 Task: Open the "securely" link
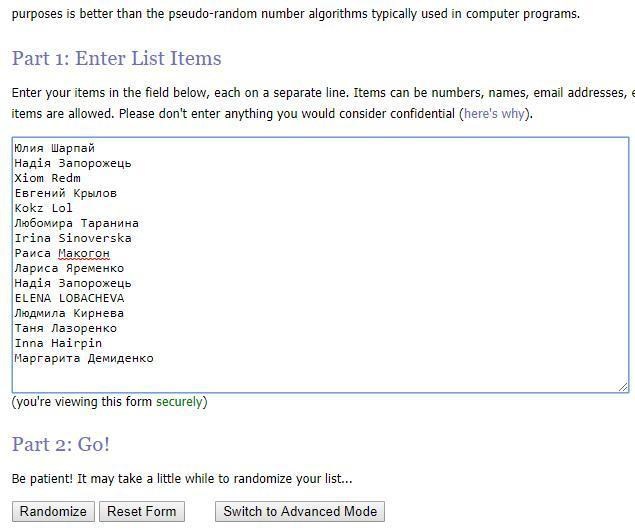point(179,402)
